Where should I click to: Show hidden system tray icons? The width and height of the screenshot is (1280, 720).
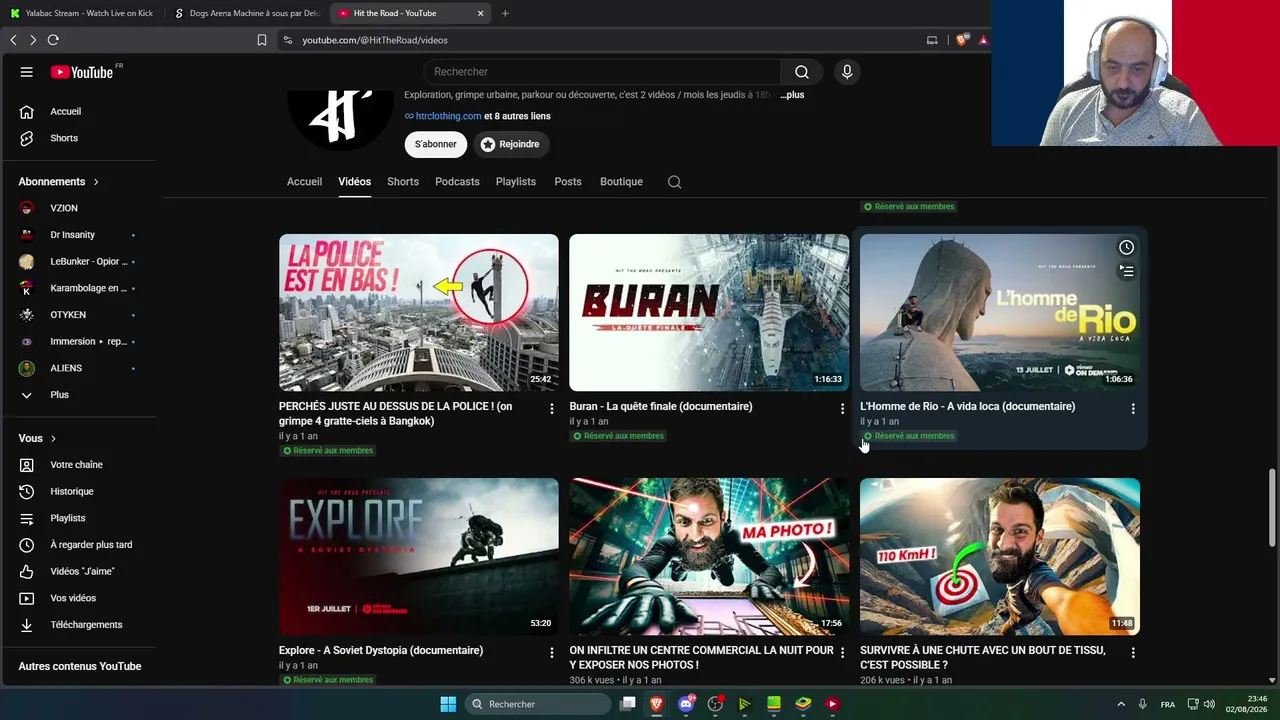coord(1121,704)
